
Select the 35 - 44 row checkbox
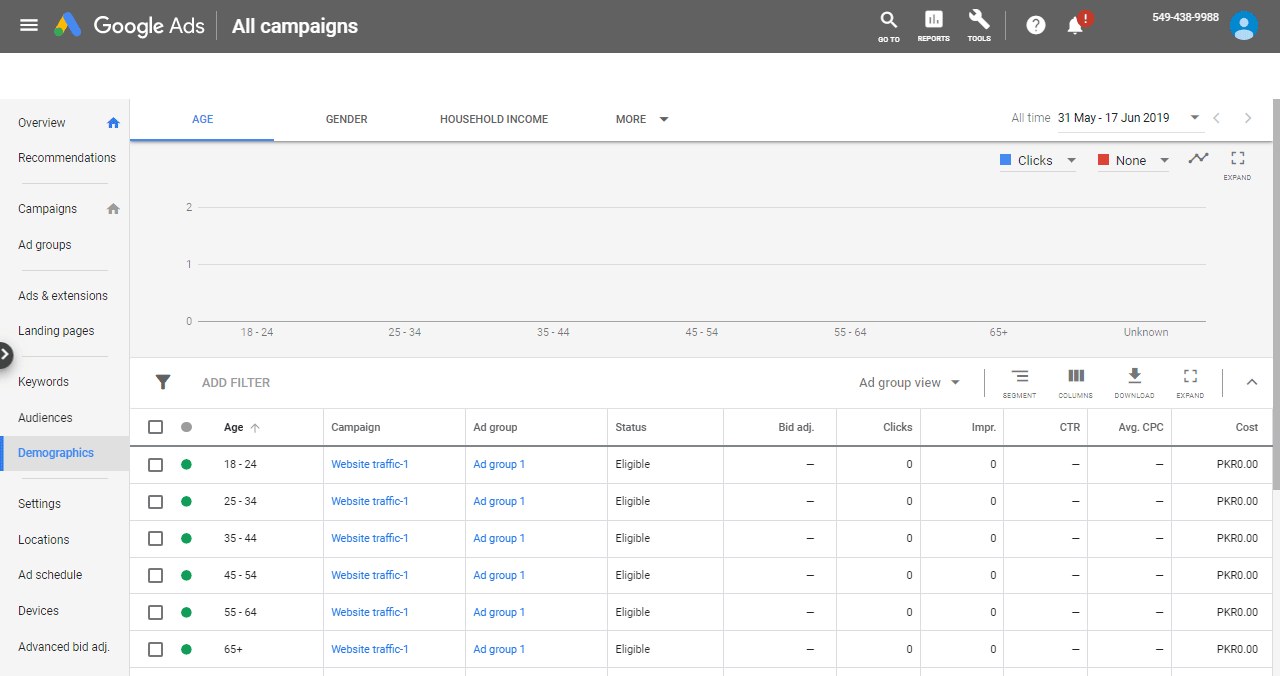155,538
